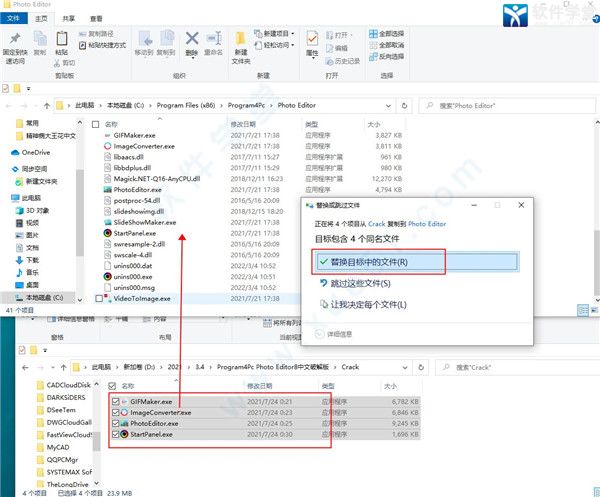Viewport: 600px width, 497px height.
Task: Click the Name column header in Photo Editor list
Action: point(111,124)
